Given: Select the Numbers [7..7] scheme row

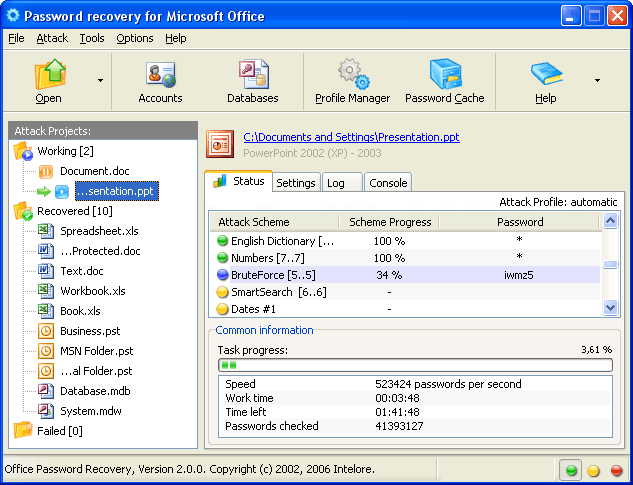Looking at the screenshot, I should [x=405, y=258].
